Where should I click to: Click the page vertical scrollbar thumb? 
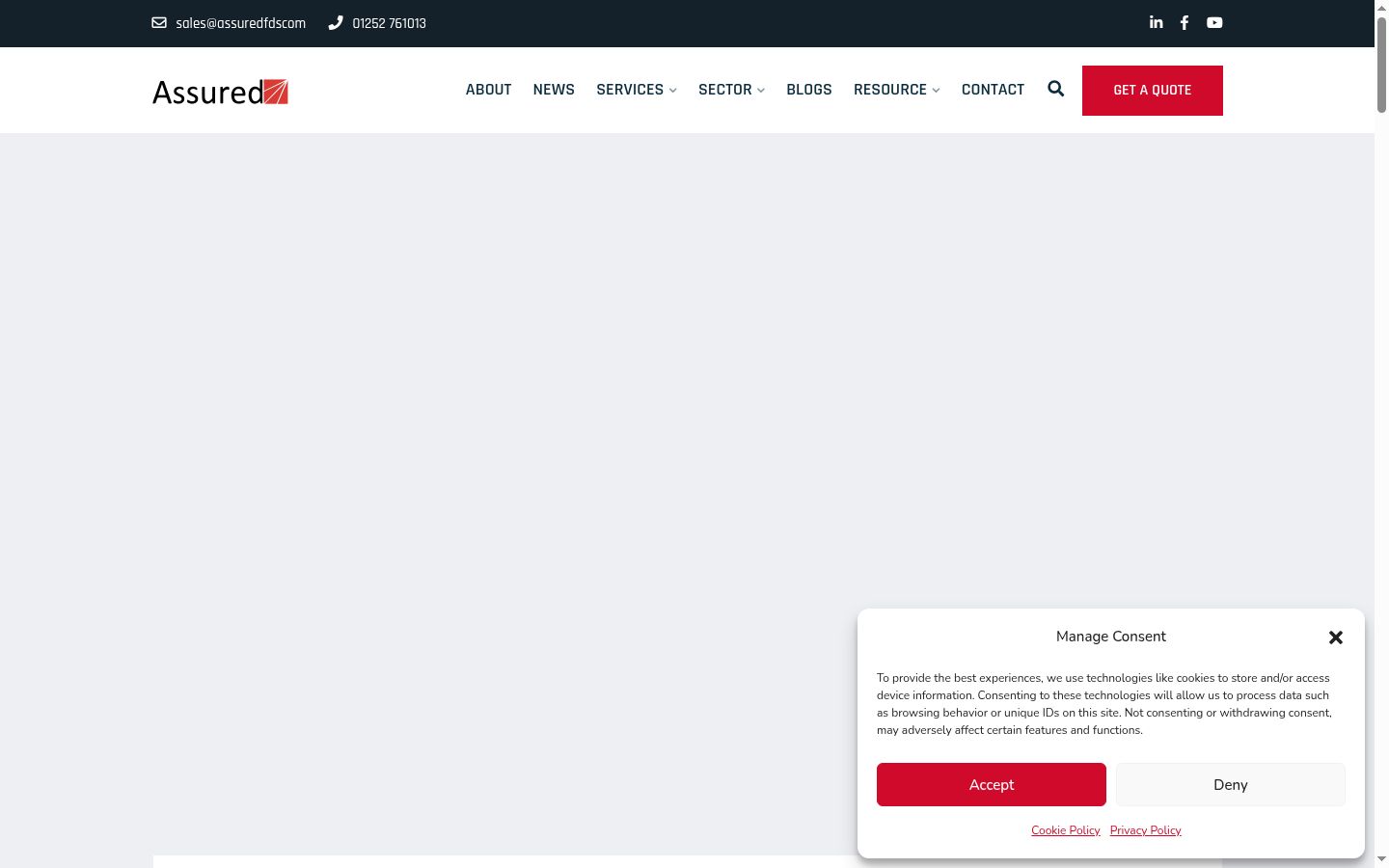click(x=1381, y=64)
